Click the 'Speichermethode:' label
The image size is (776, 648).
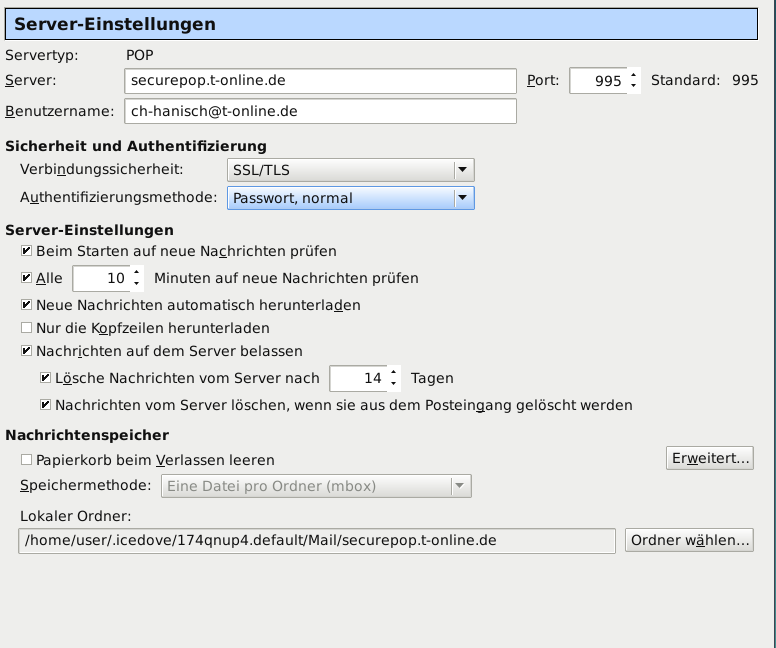click(86, 486)
